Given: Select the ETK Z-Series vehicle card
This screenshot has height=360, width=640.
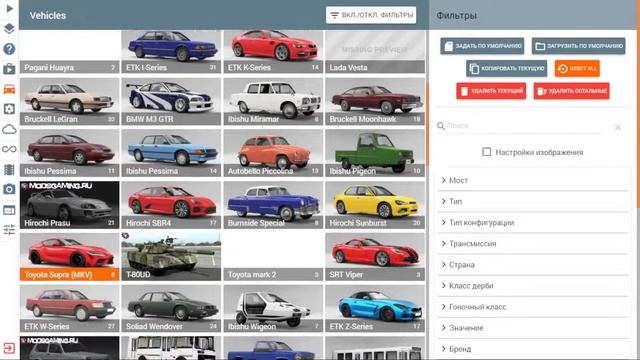Looking at the screenshot, I should coord(375,309).
